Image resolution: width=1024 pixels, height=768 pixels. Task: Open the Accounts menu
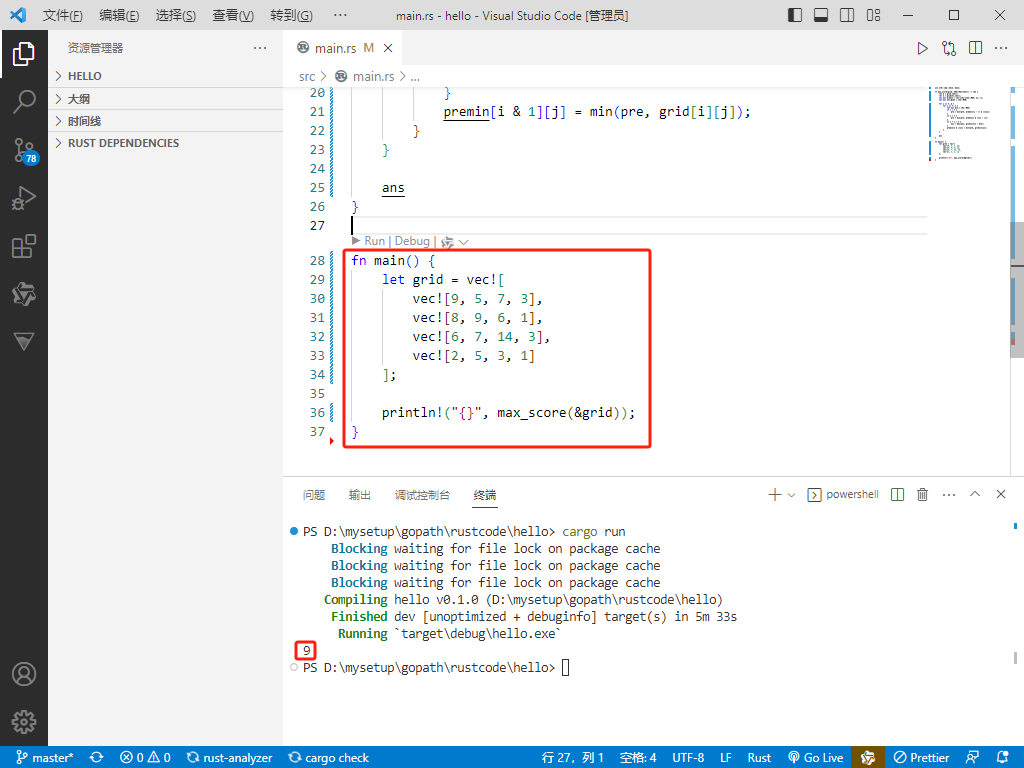pyautogui.click(x=24, y=674)
